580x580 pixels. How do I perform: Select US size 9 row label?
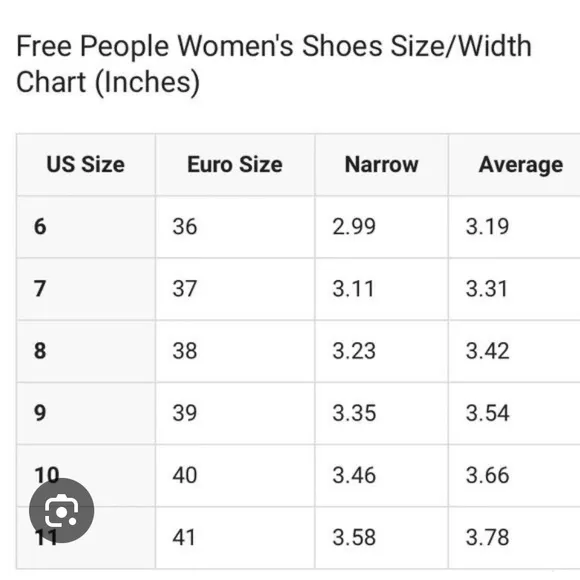40,413
